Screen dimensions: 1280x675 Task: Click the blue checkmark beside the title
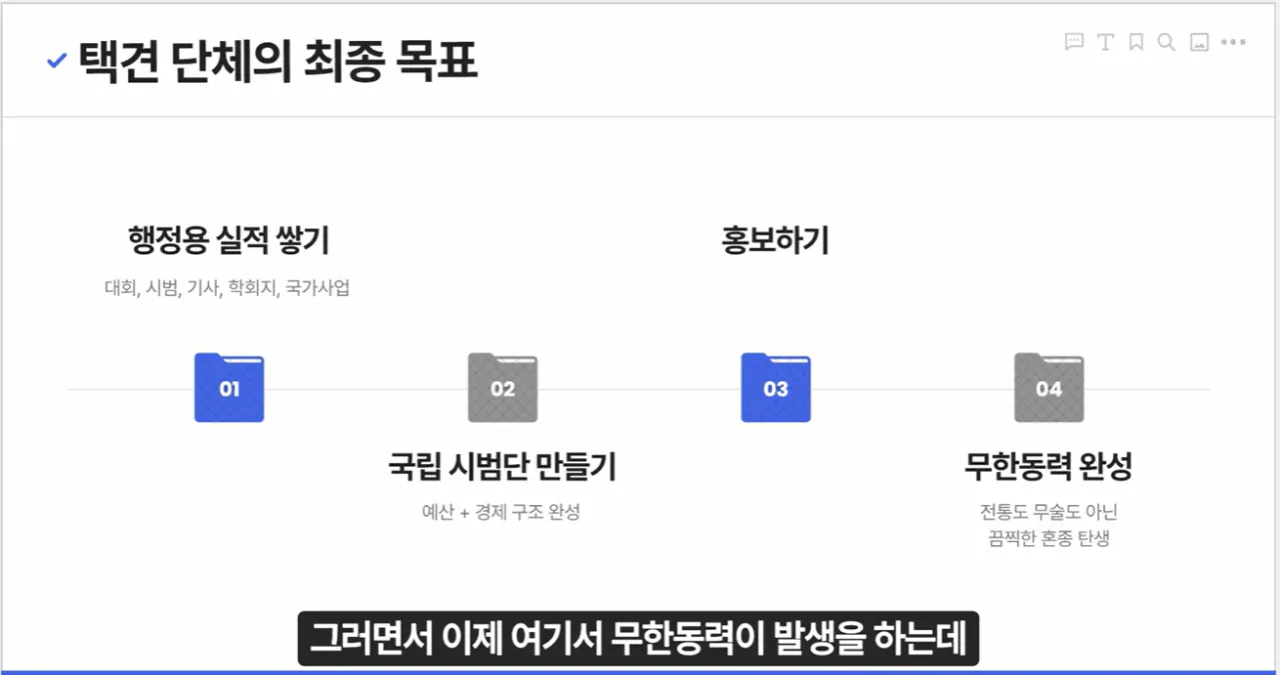pyautogui.click(x=57, y=62)
